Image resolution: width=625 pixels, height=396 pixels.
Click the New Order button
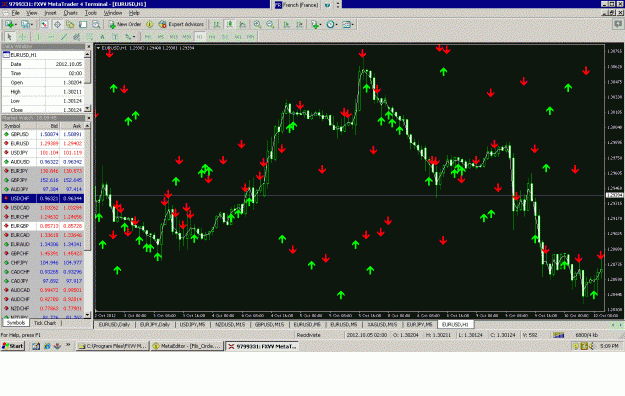pos(125,24)
